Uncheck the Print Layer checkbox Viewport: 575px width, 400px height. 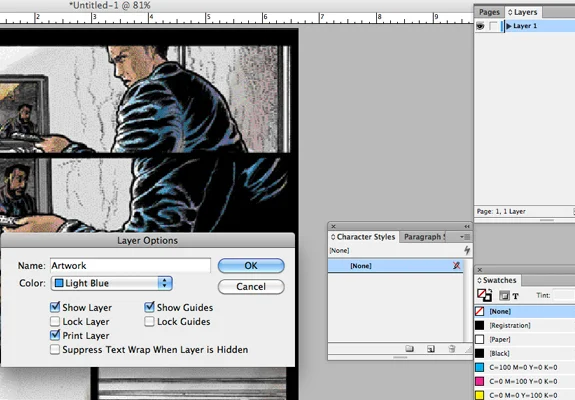tap(55, 335)
